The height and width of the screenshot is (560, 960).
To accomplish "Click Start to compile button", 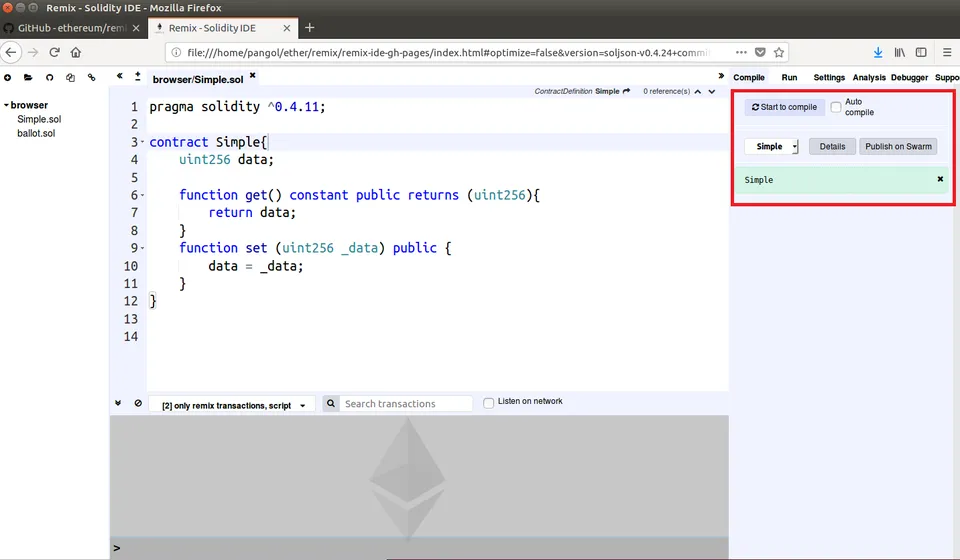I will click(784, 107).
